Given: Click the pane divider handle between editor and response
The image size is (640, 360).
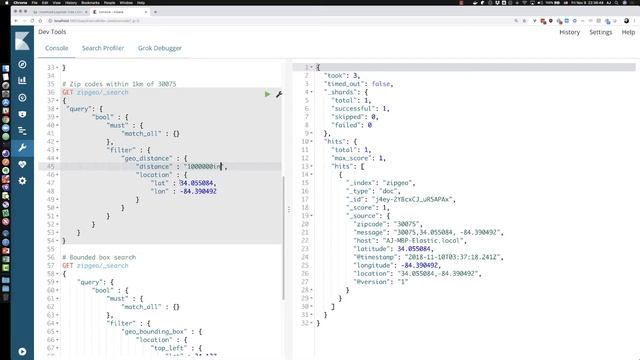Looking at the screenshot, I should pyautogui.click(x=289, y=209).
